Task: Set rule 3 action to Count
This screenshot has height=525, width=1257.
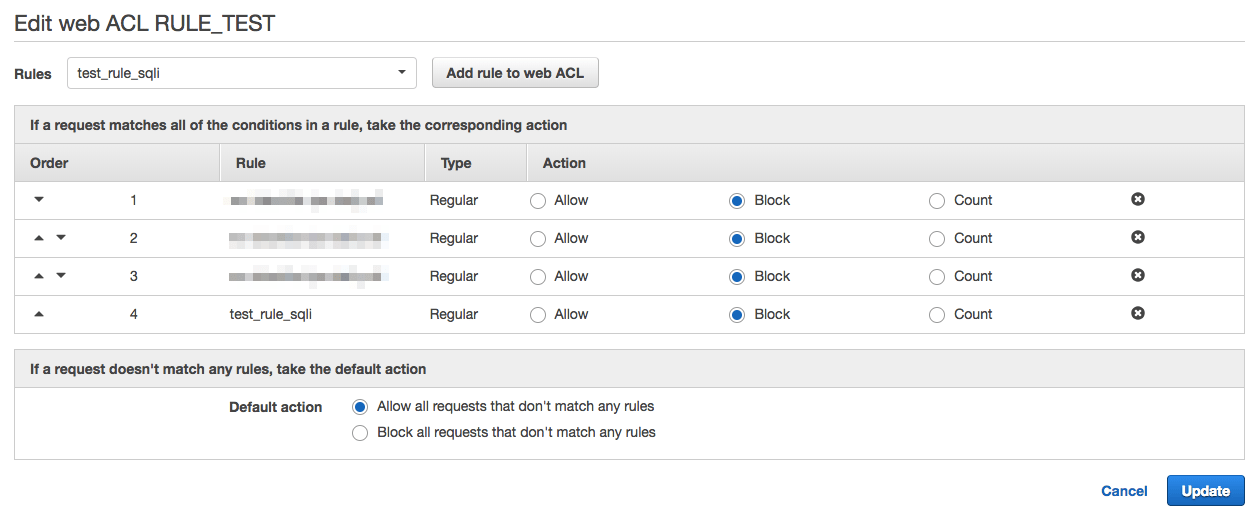Action: pos(937,277)
